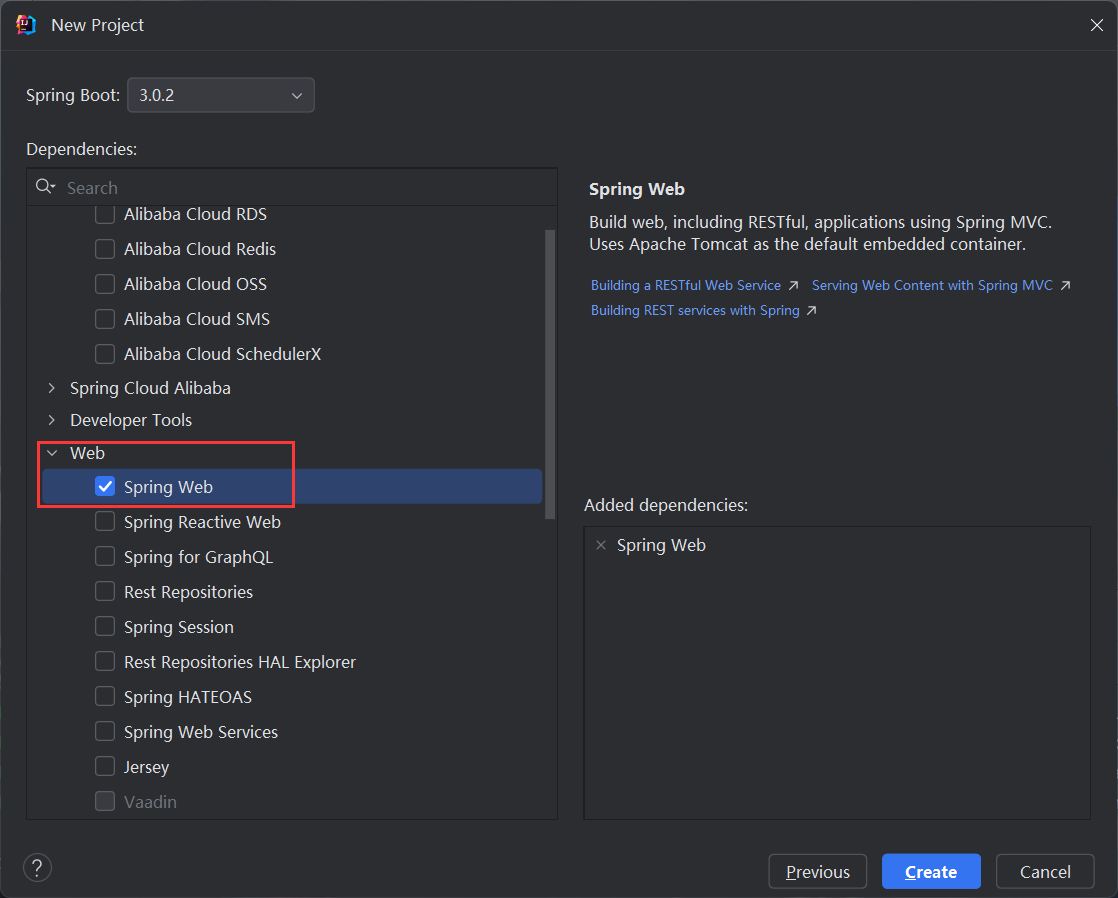Image resolution: width=1118 pixels, height=898 pixels.
Task: Open the help question mark button
Action: tap(37, 868)
